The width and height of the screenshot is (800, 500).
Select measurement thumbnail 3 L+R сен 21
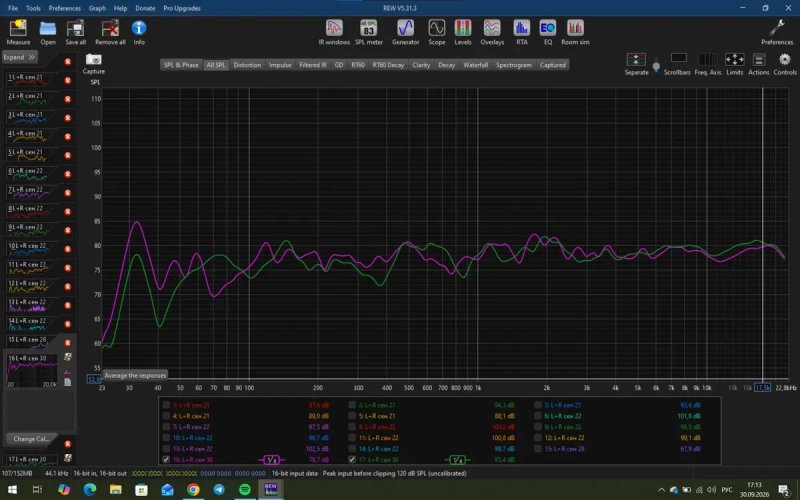(32, 117)
